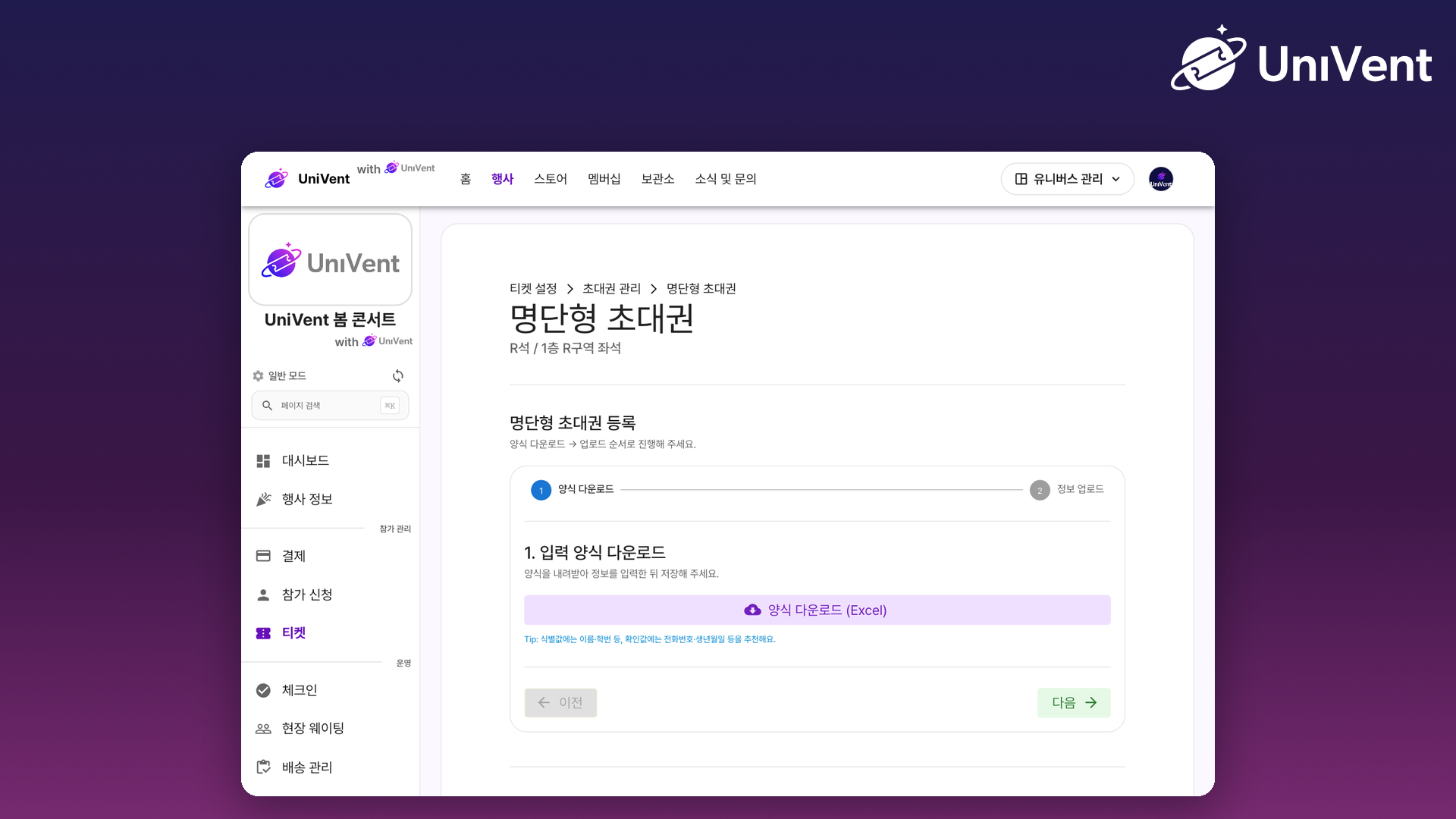Screen dimensions: 1456x819
Task: Click the sidebar with UniVent badge
Action: click(374, 341)
